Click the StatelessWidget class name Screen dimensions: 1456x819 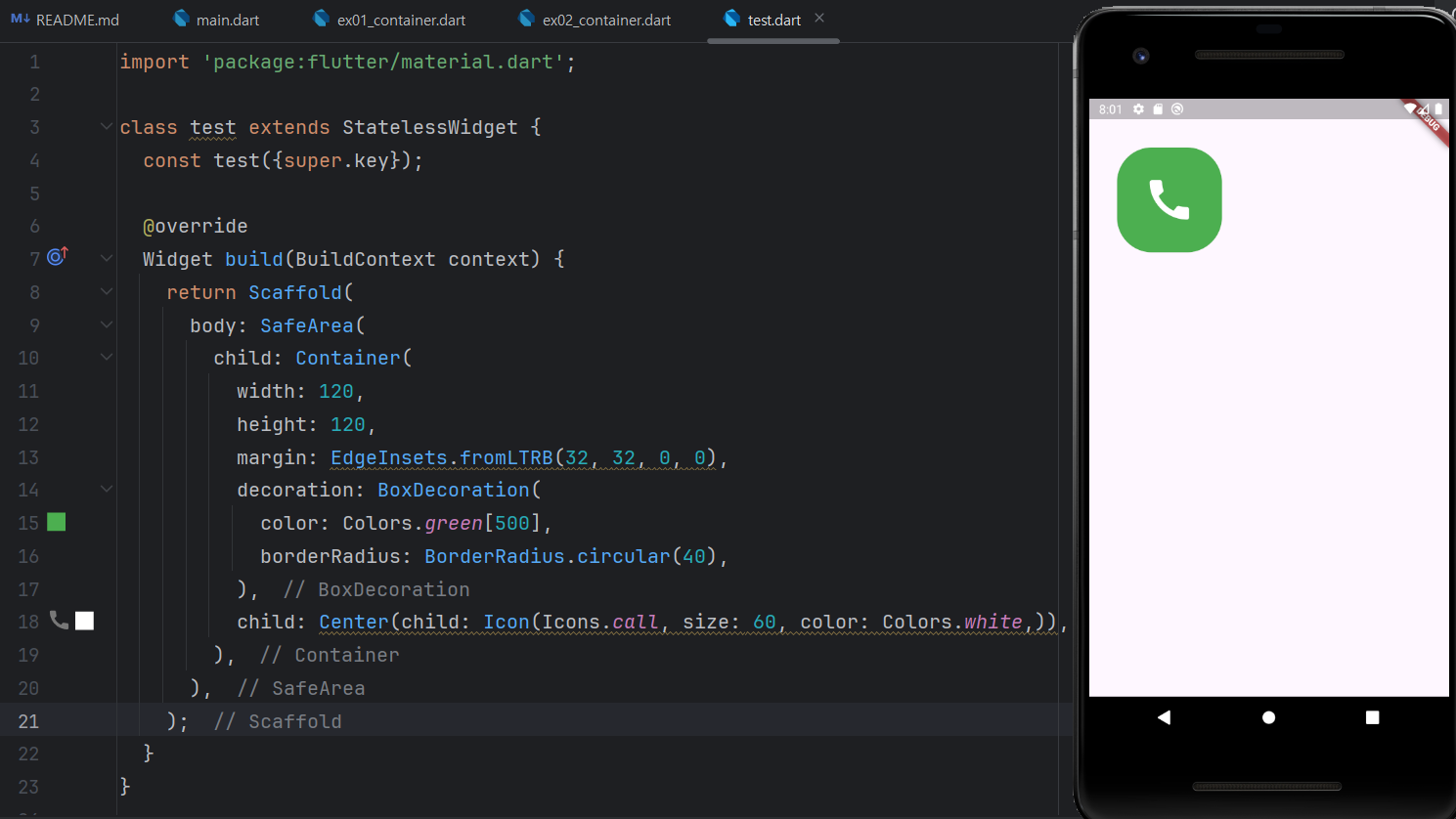pos(430,127)
